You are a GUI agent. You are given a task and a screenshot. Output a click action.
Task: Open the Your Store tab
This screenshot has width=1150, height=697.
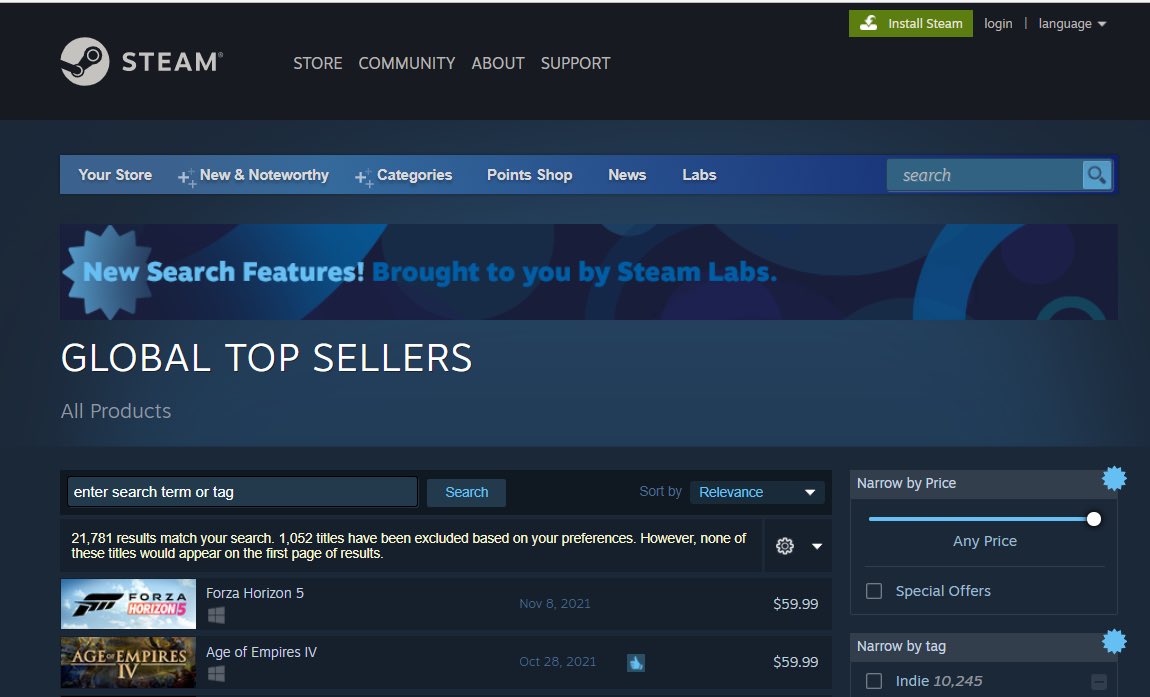[x=115, y=175]
